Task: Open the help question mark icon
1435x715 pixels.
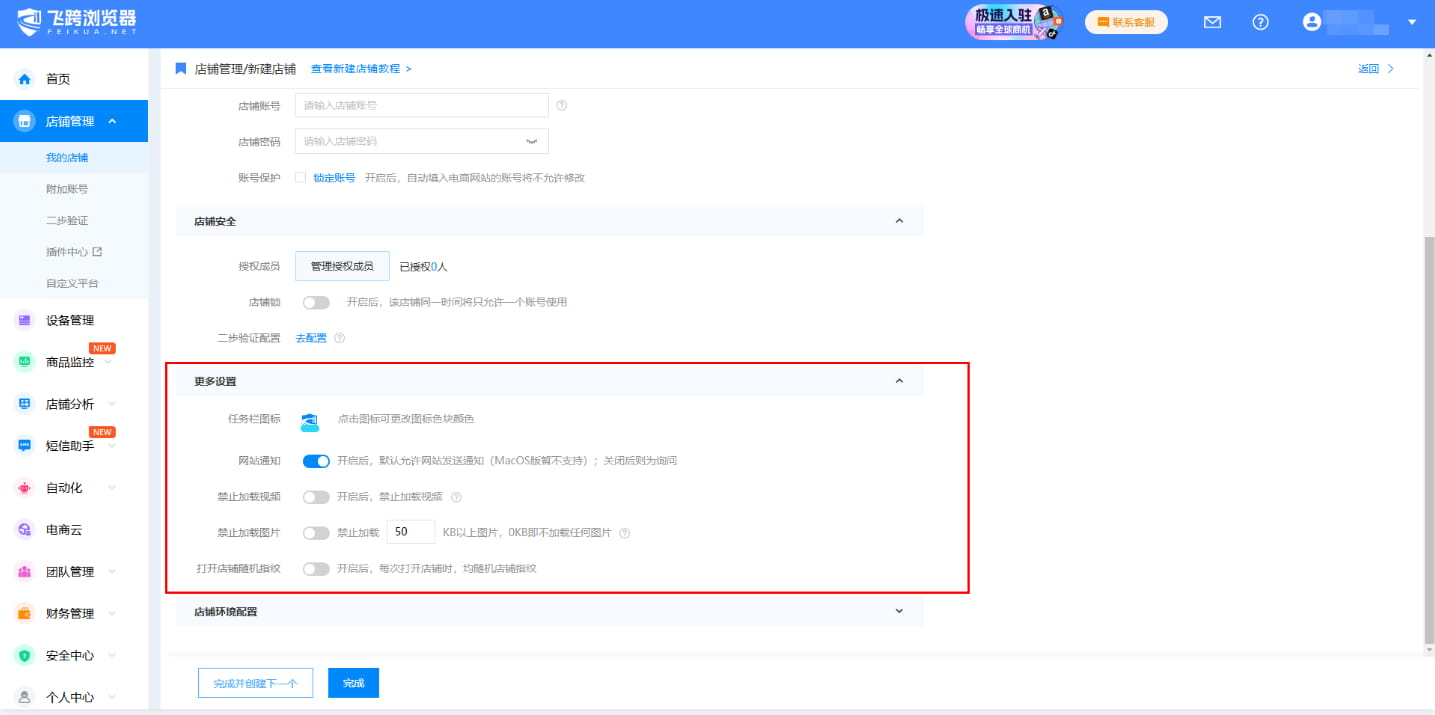Action: coord(1260,21)
